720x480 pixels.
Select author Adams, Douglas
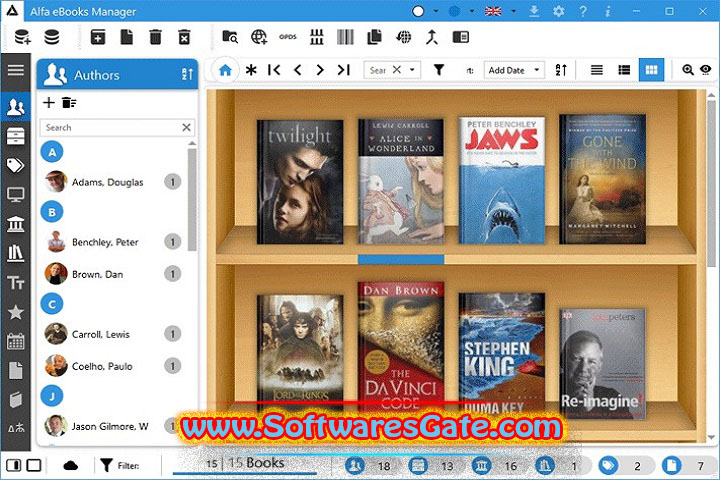click(112, 182)
